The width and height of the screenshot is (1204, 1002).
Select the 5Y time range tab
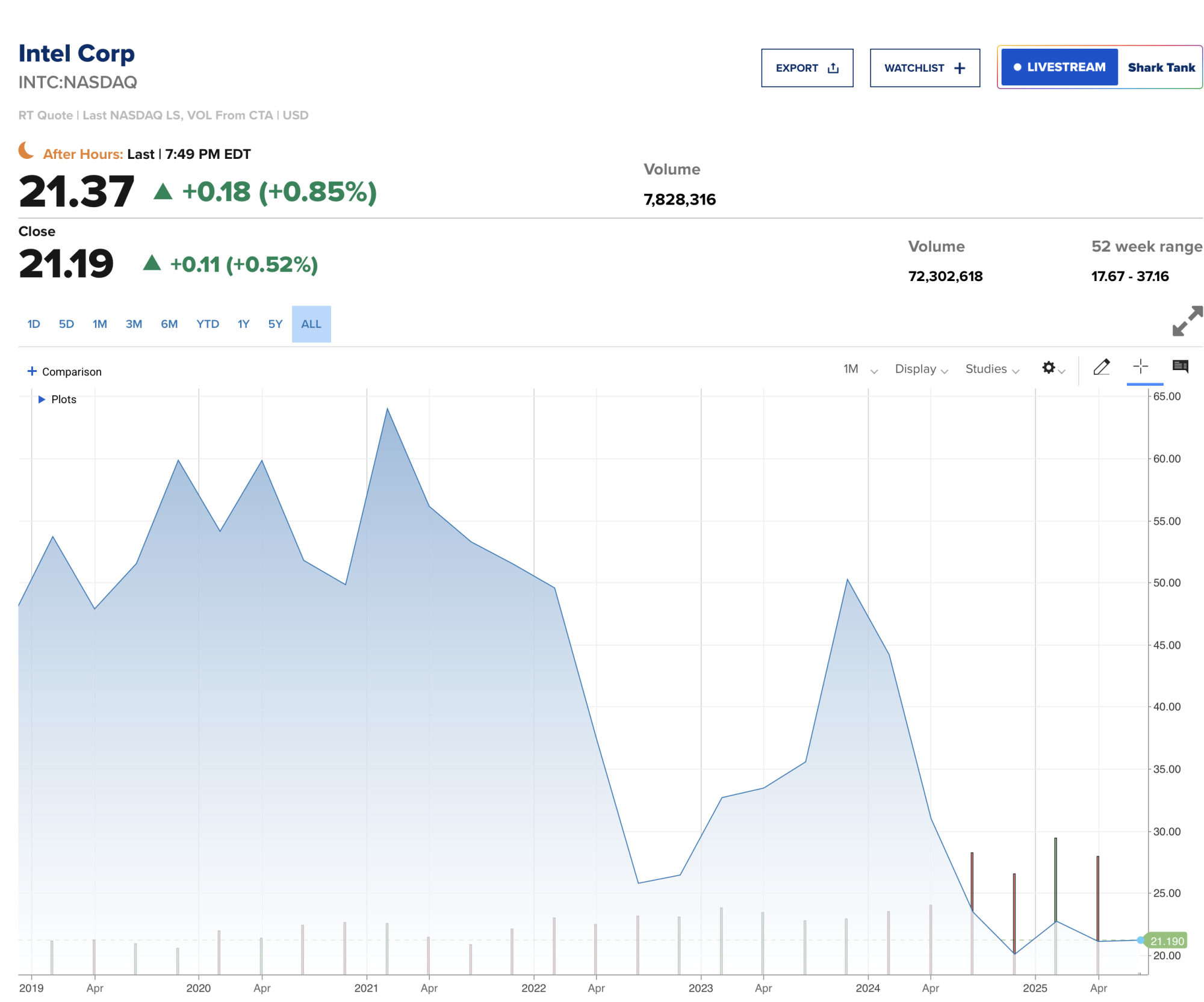(275, 324)
